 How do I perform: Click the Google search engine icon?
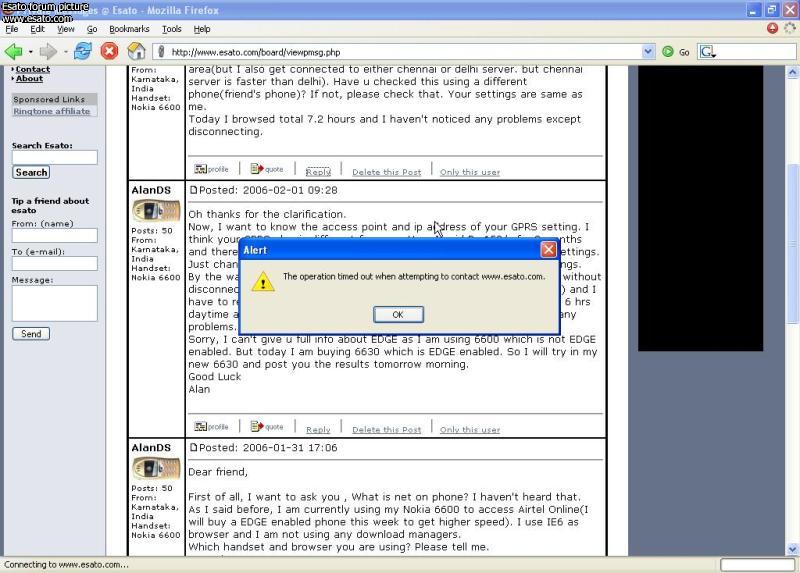tap(707, 52)
